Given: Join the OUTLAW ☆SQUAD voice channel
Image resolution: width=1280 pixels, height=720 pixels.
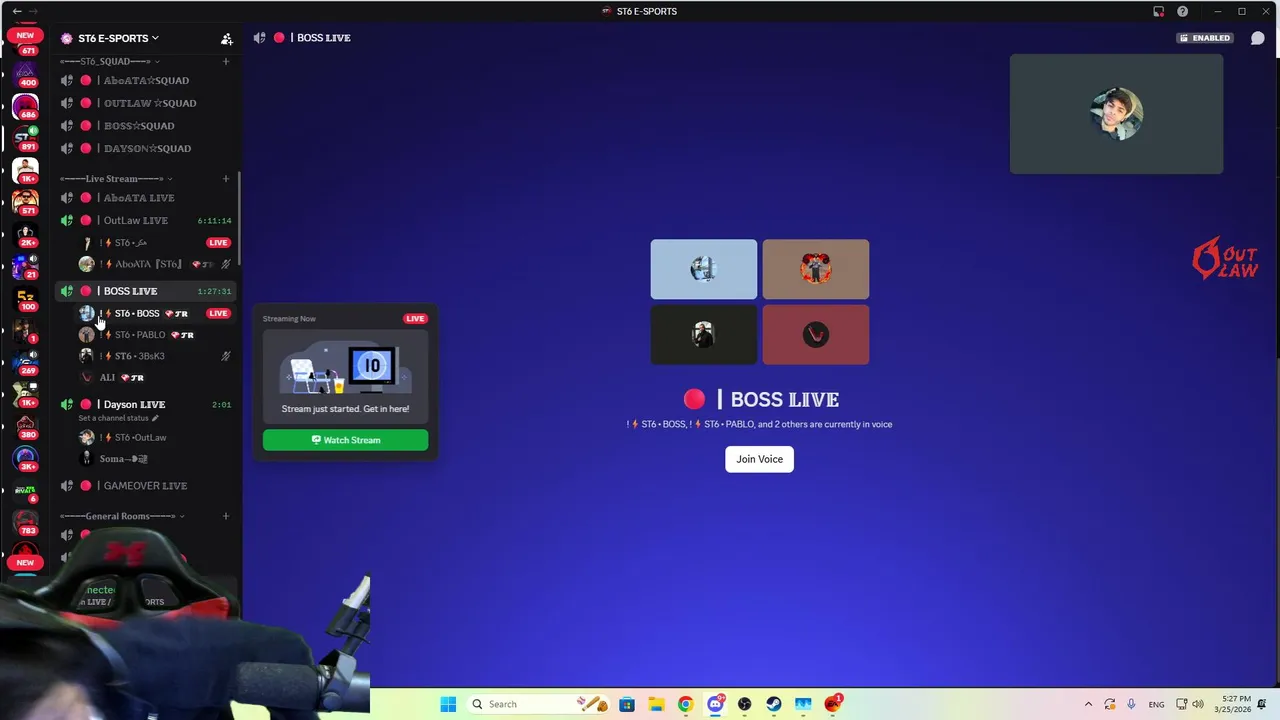Looking at the screenshot, I should click(147, 103).
